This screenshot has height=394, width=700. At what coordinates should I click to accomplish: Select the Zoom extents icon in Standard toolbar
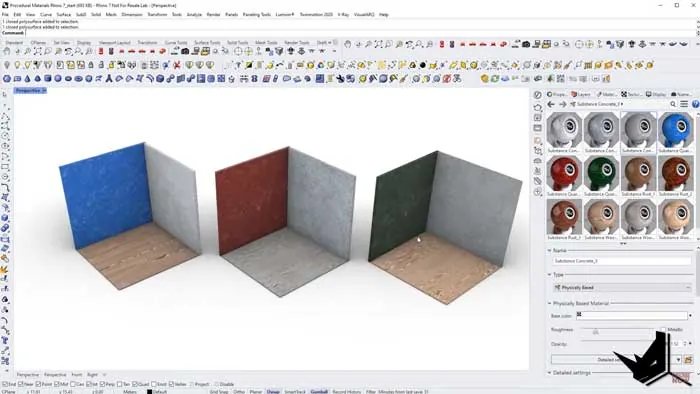click(38, 52)
